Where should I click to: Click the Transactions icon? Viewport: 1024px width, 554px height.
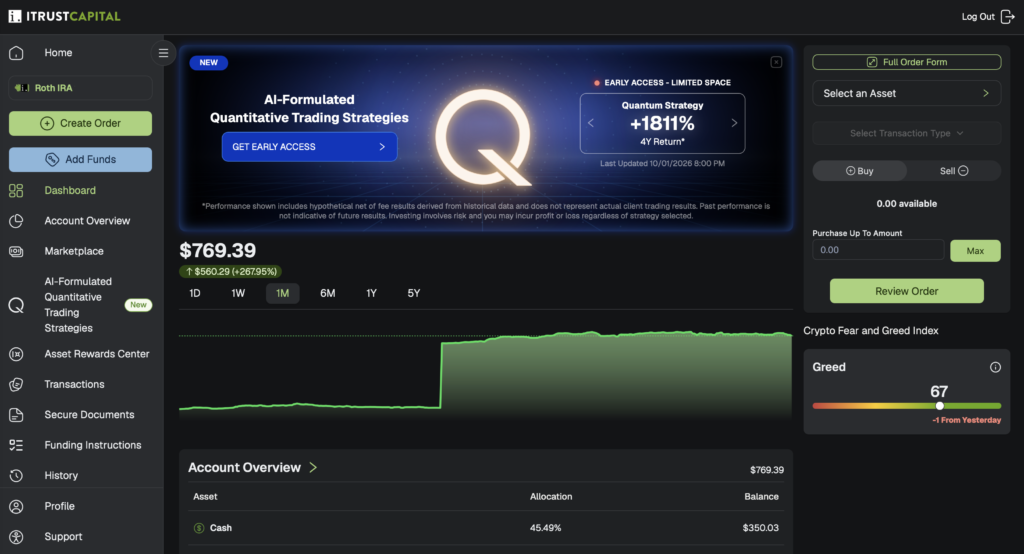(16, 384)
